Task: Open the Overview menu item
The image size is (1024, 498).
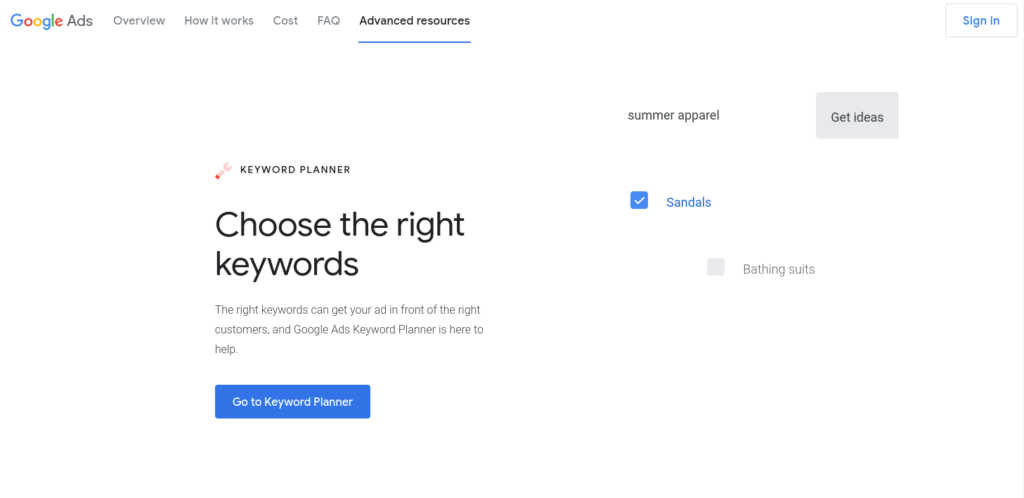Action: point(139,21)
